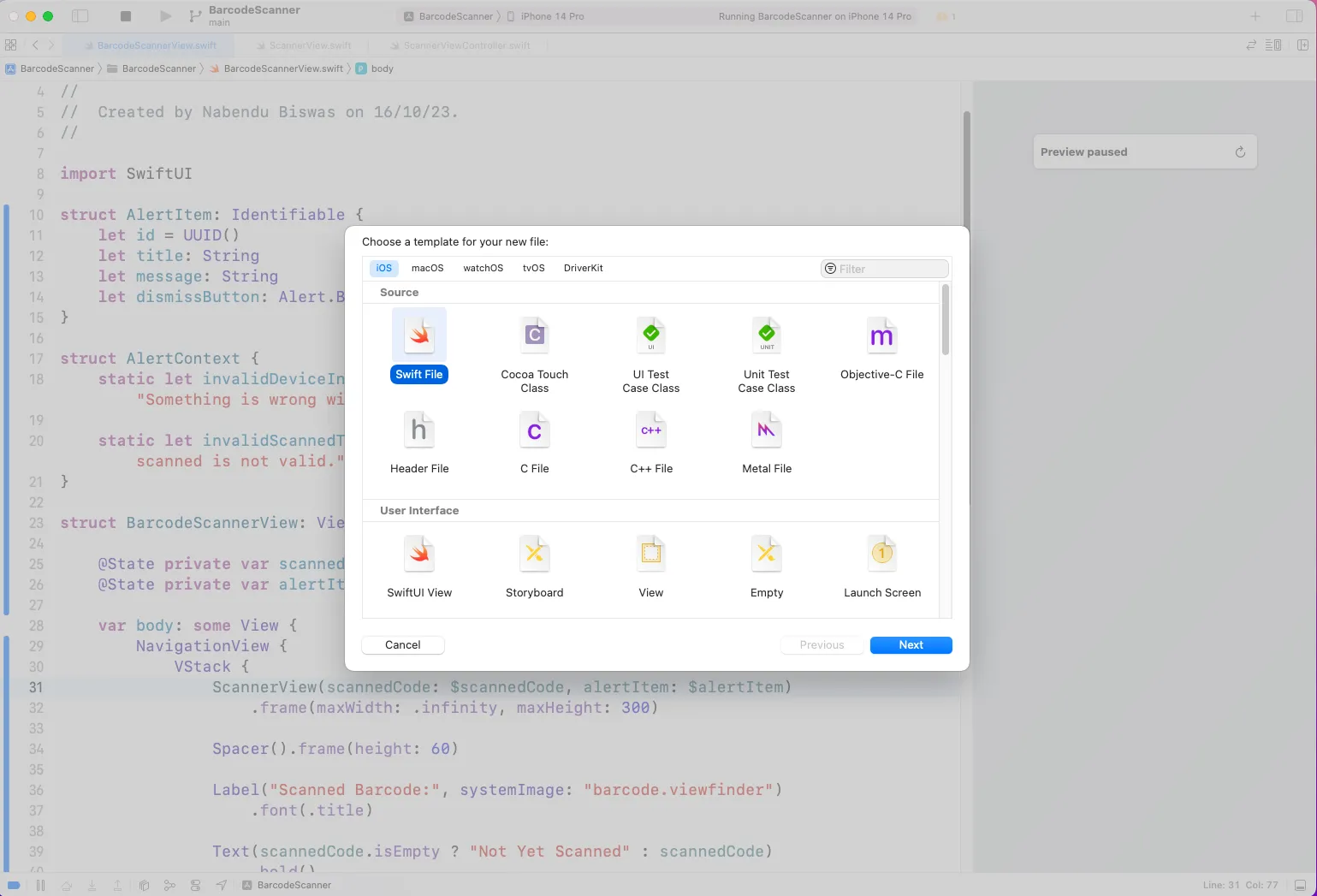Open the main branch selector
This screenshot has width=1317, height=896.
point(219,23)
